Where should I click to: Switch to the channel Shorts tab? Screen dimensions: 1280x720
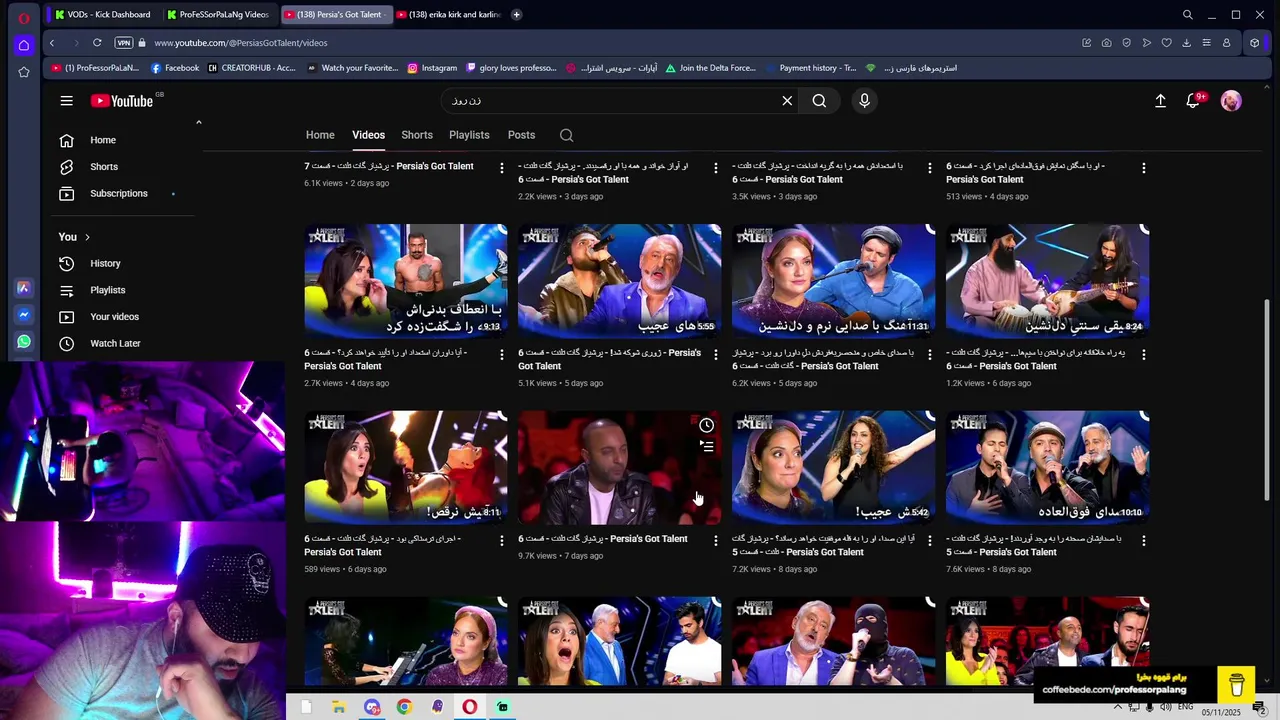point(417,135)
